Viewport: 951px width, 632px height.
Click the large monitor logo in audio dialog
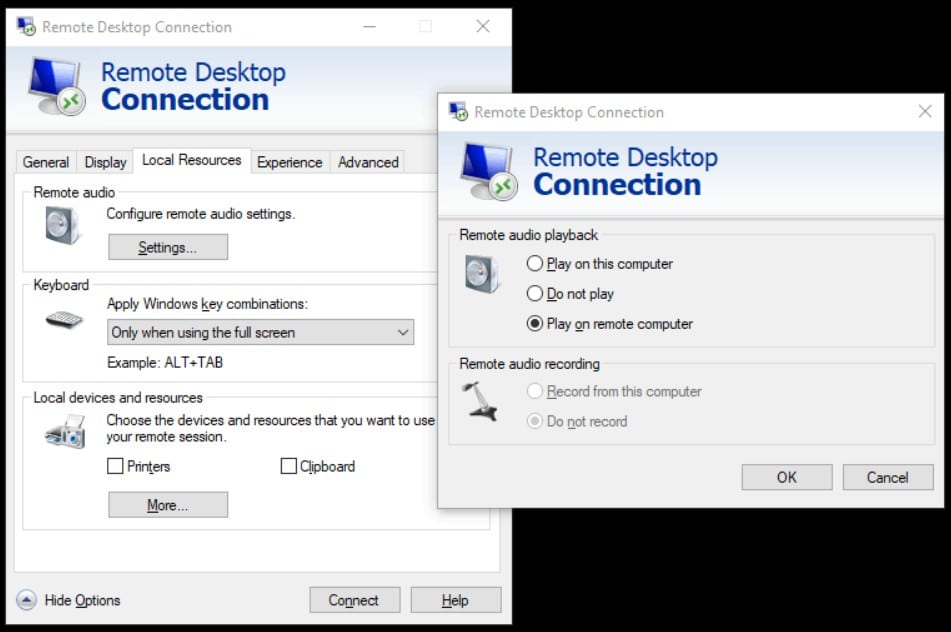click(x=489, y=171)
